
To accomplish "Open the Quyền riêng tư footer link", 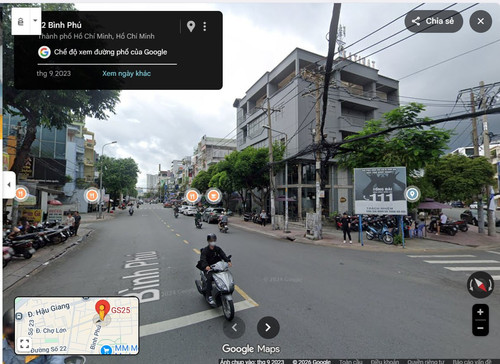I will pos(426,361).
